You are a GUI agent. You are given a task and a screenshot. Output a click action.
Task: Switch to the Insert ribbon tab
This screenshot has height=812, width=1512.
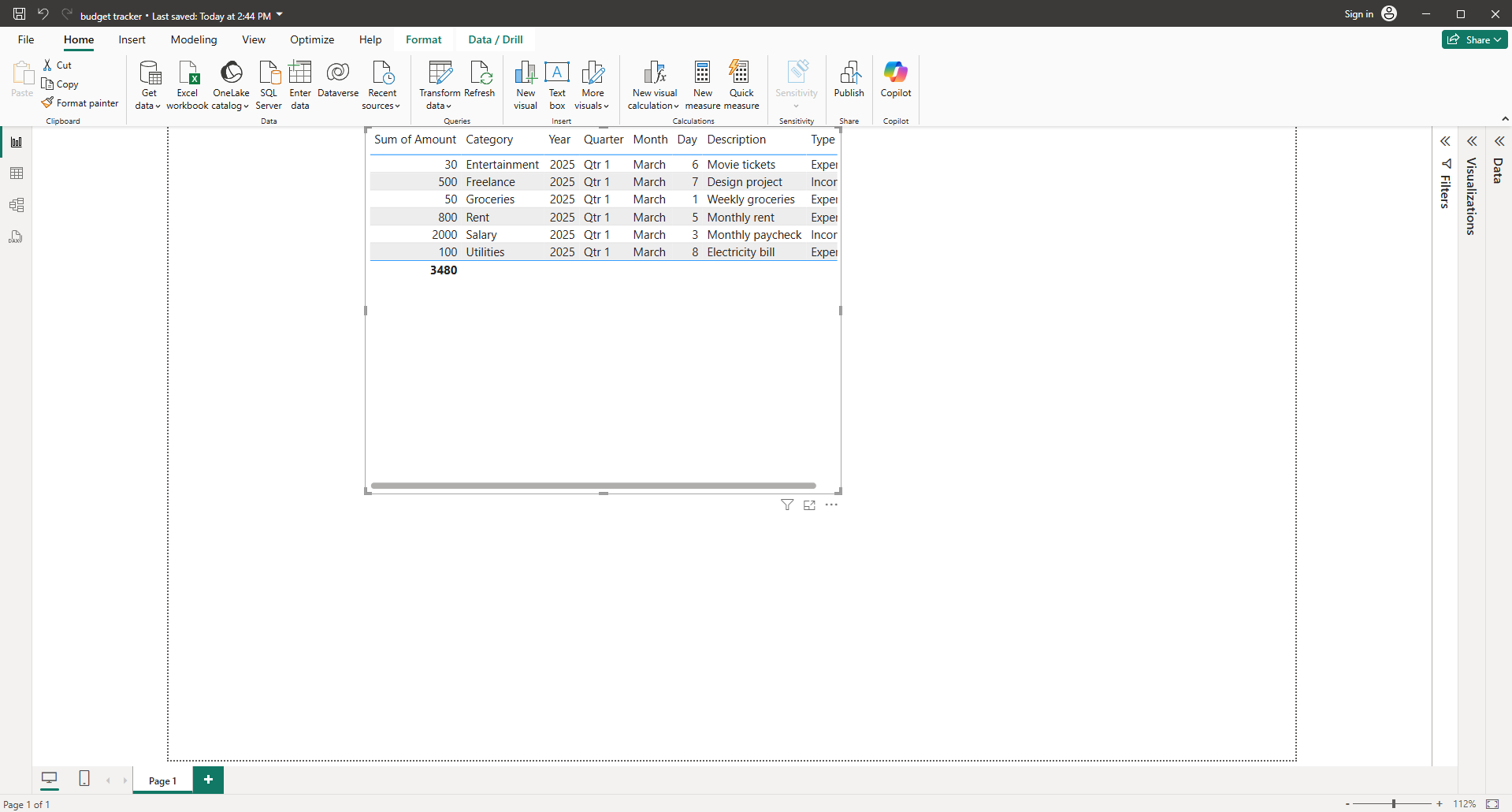pos(132,39)
